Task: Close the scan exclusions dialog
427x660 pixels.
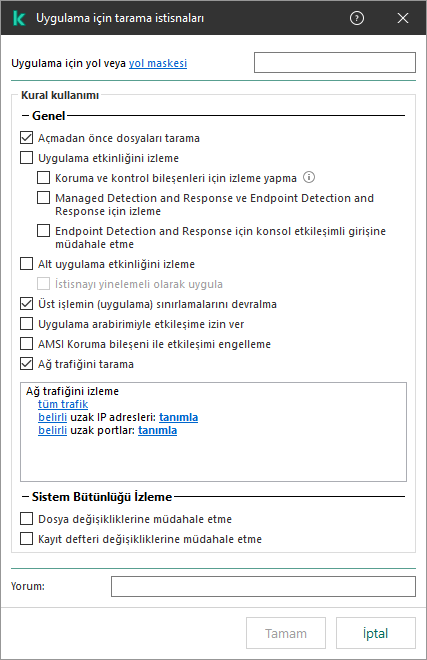Action: click(x=403, y=18)
